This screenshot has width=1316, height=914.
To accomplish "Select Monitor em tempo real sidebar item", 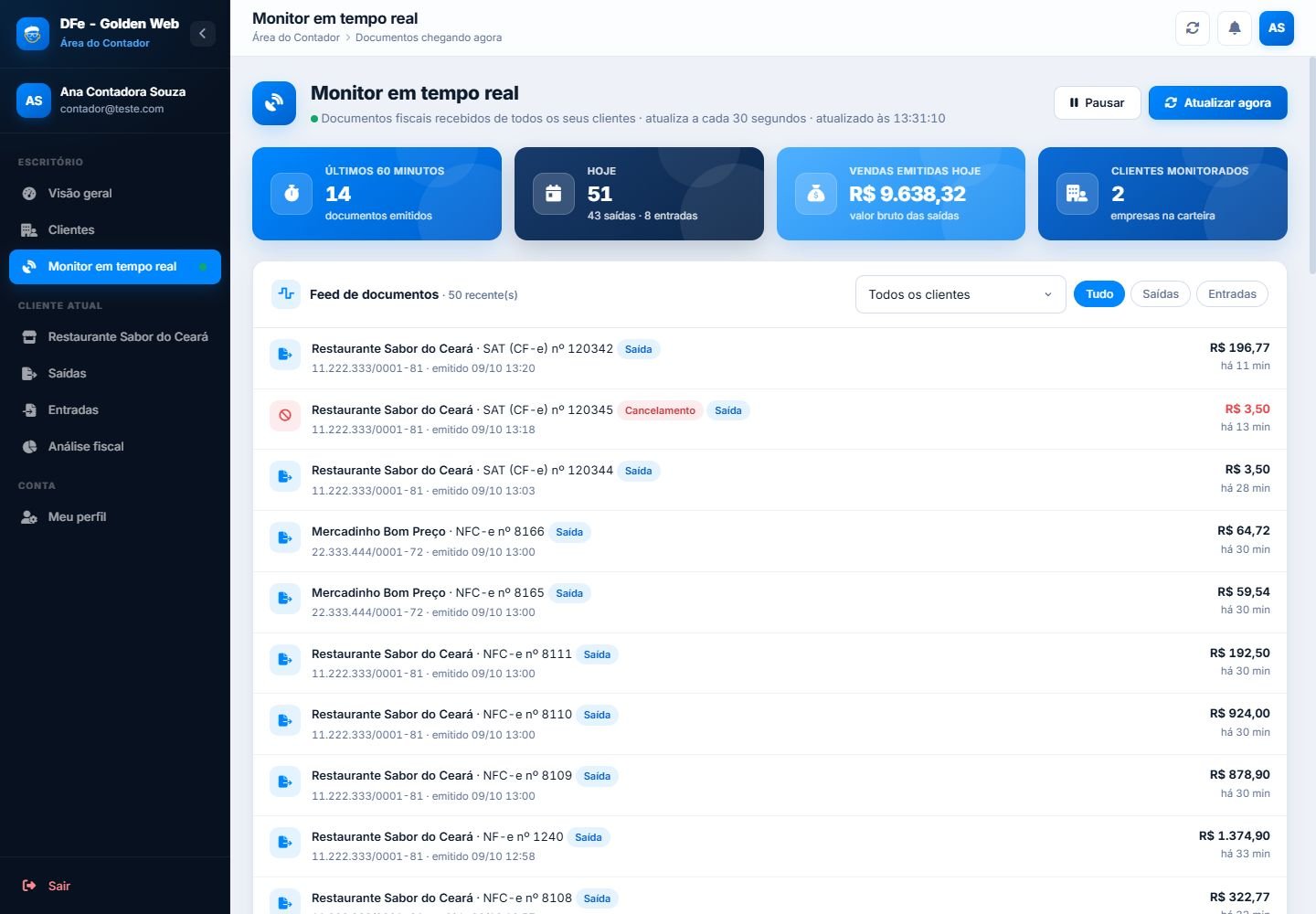I will (x=115, y=267).
